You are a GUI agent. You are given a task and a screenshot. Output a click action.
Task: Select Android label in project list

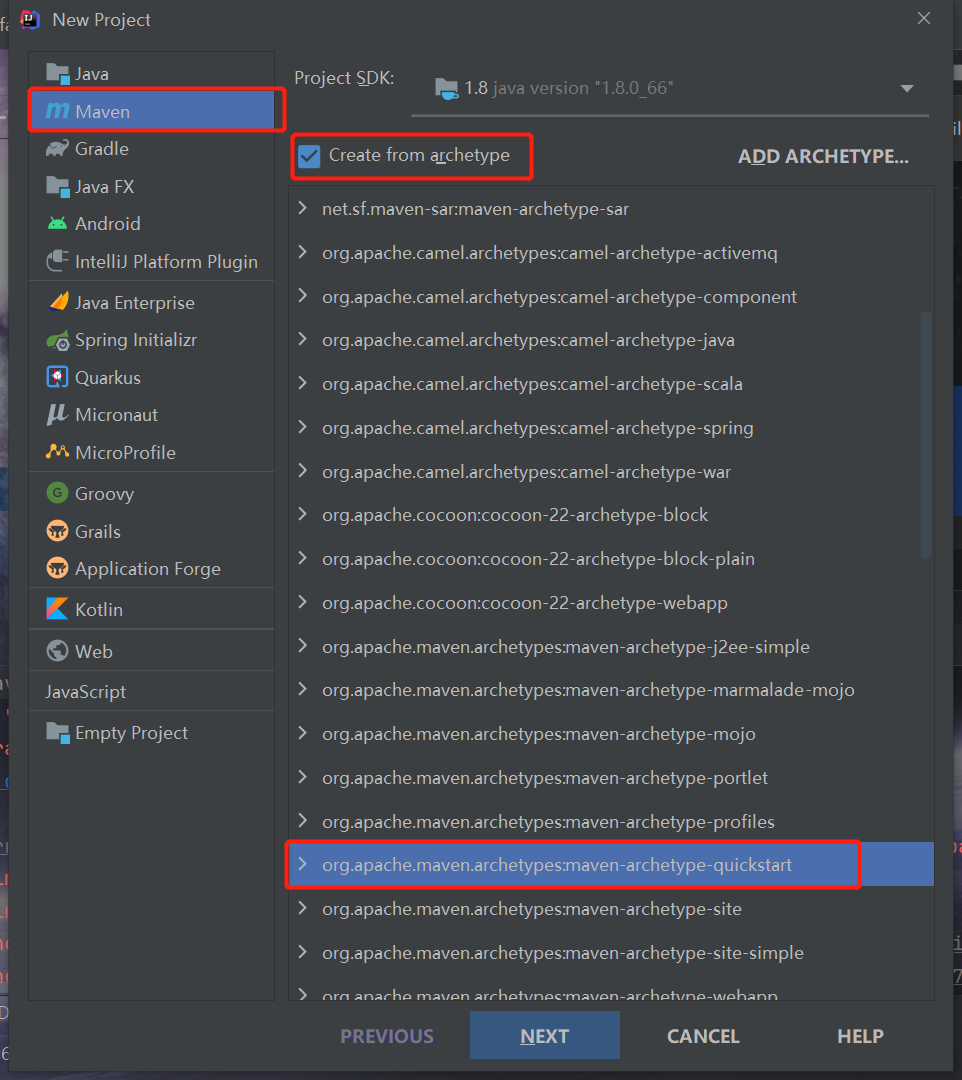coord(107,224)
